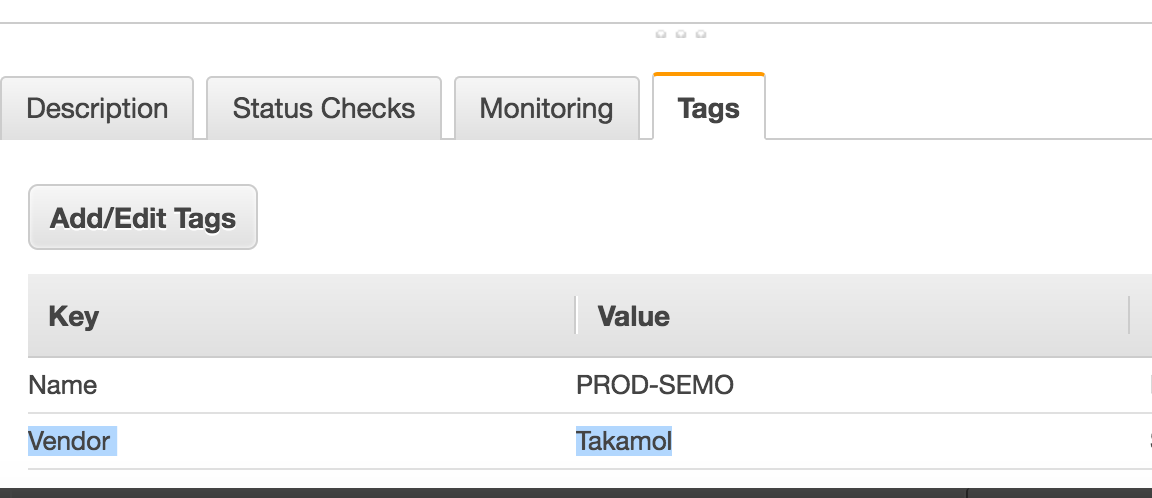Viewport: 1152px width, 498px height.
Task: Switch to the Status Checks tab
Action: click(323, 108)
